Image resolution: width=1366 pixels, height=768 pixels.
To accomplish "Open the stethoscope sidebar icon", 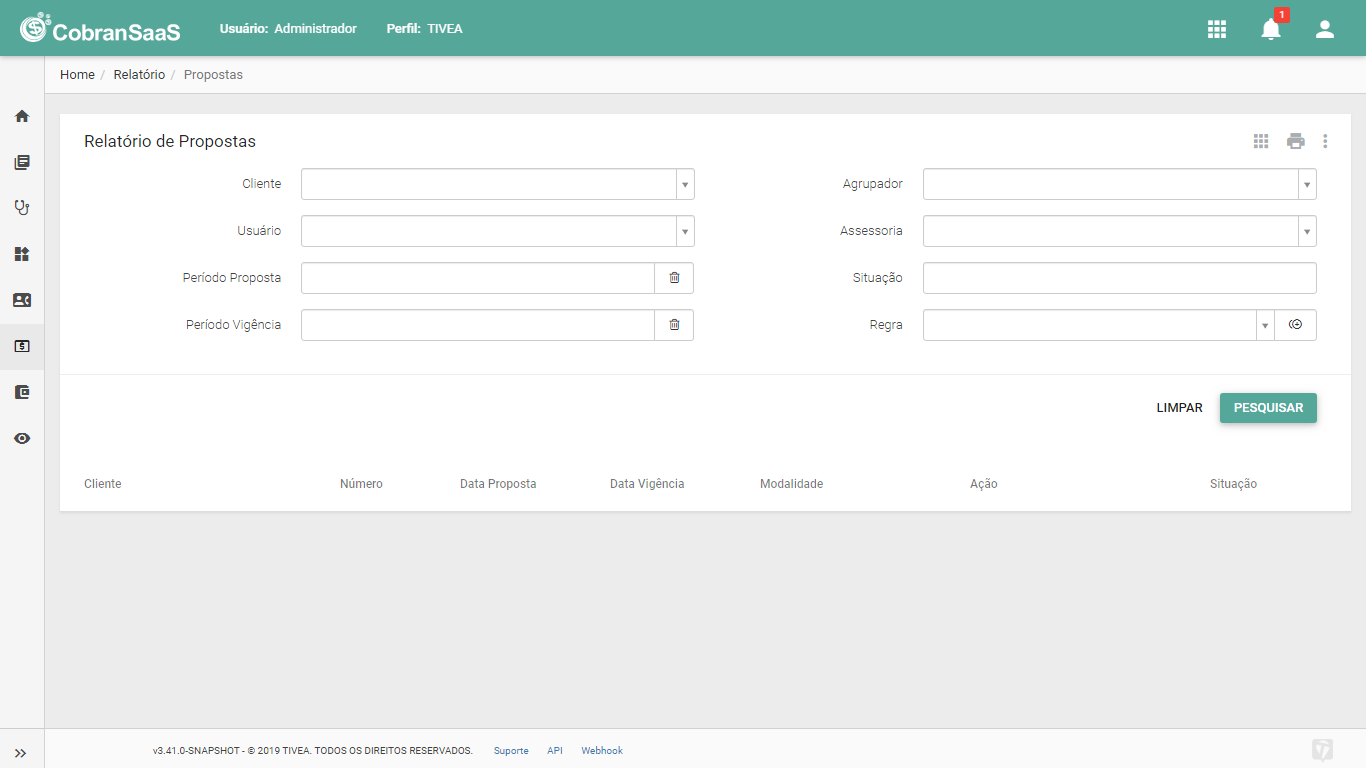I will 22,208.
